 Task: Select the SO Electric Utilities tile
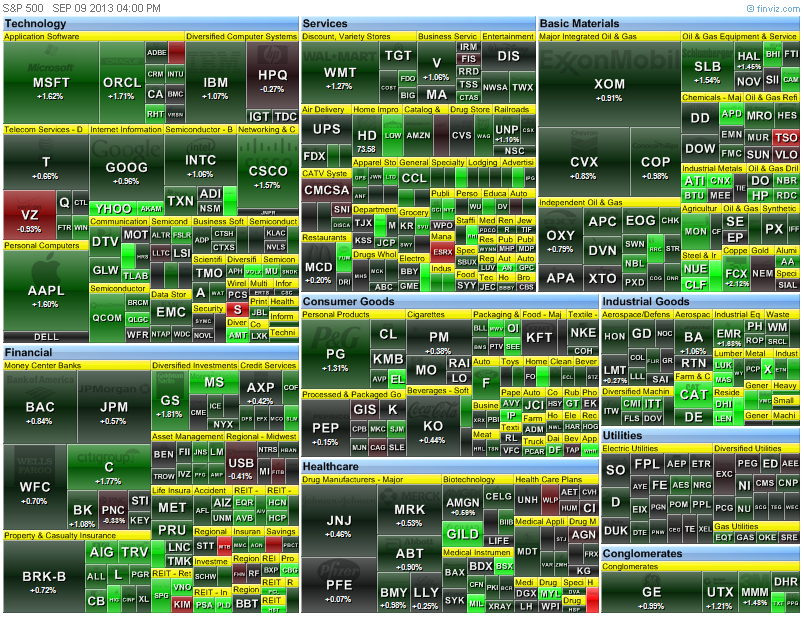pyautogui.click(x=615, y=470)
